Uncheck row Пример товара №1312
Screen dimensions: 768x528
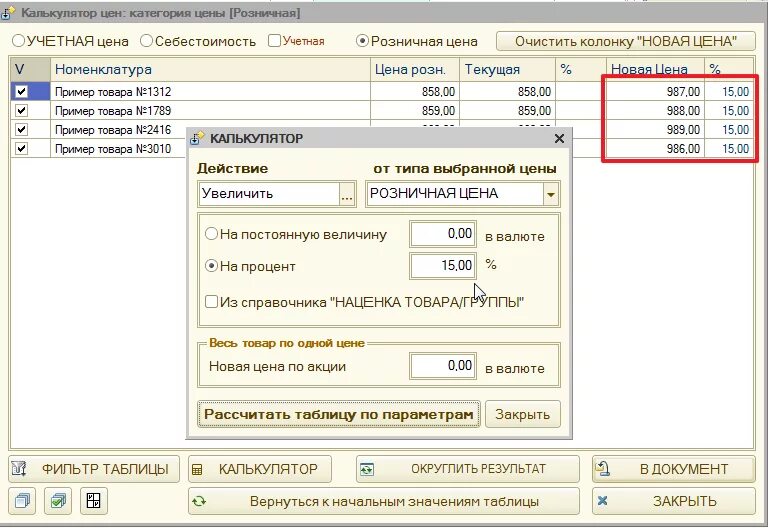pos(21,91)
